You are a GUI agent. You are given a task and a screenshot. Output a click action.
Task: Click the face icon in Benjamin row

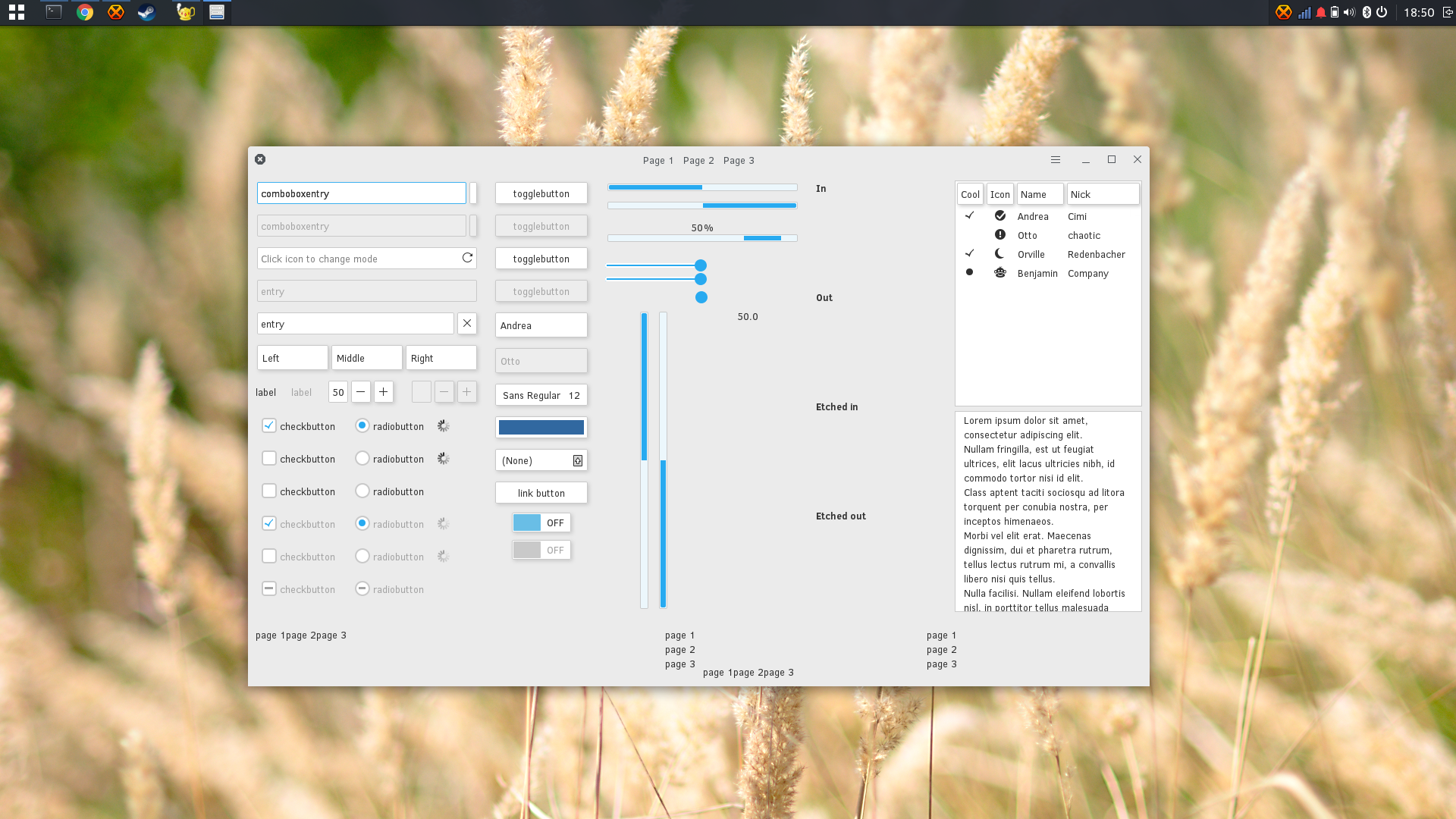[x=1000, y=272]
